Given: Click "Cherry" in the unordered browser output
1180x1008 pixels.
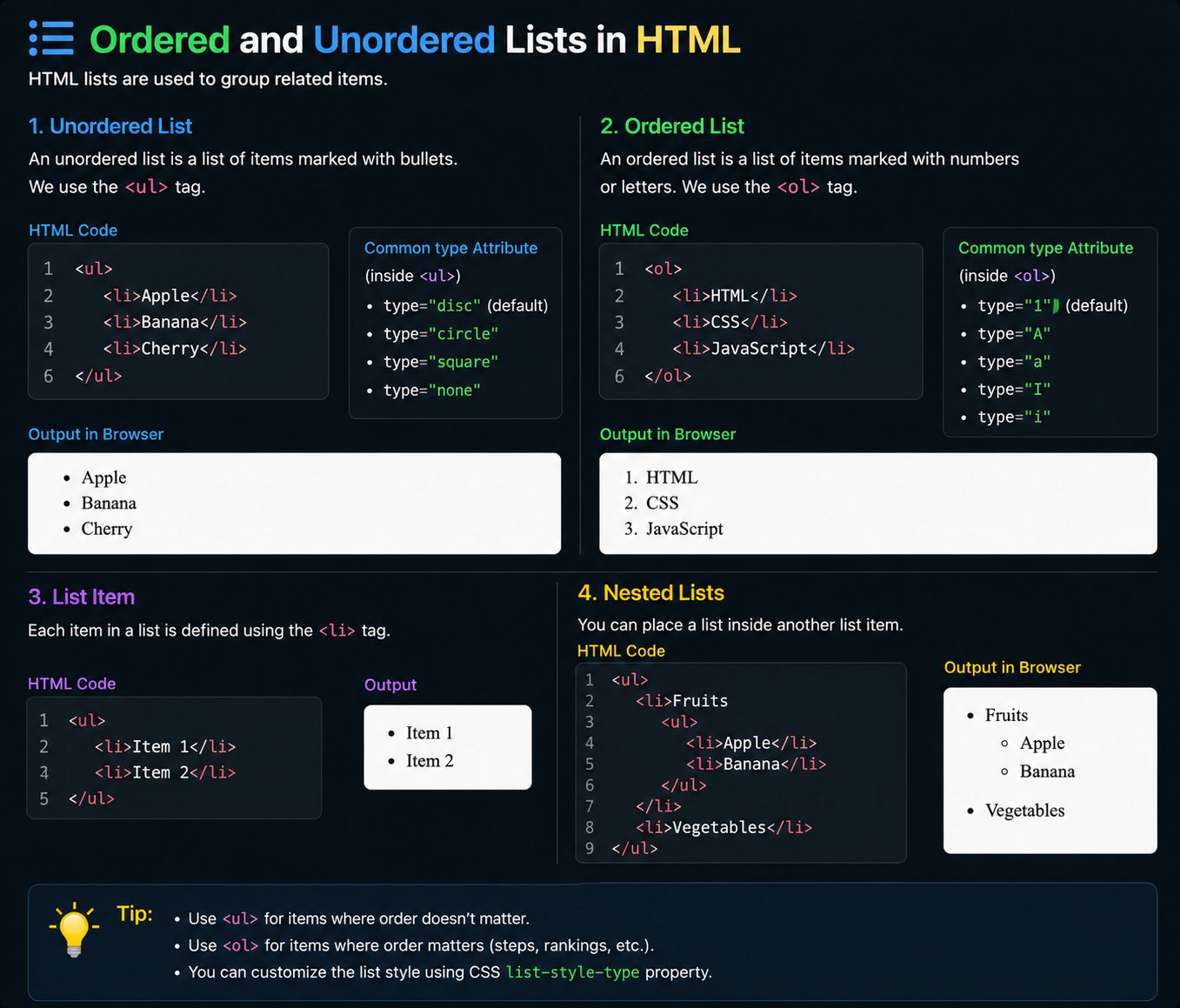Looking at the screenshot, I should pyautogui.click(x=107, y=529).
